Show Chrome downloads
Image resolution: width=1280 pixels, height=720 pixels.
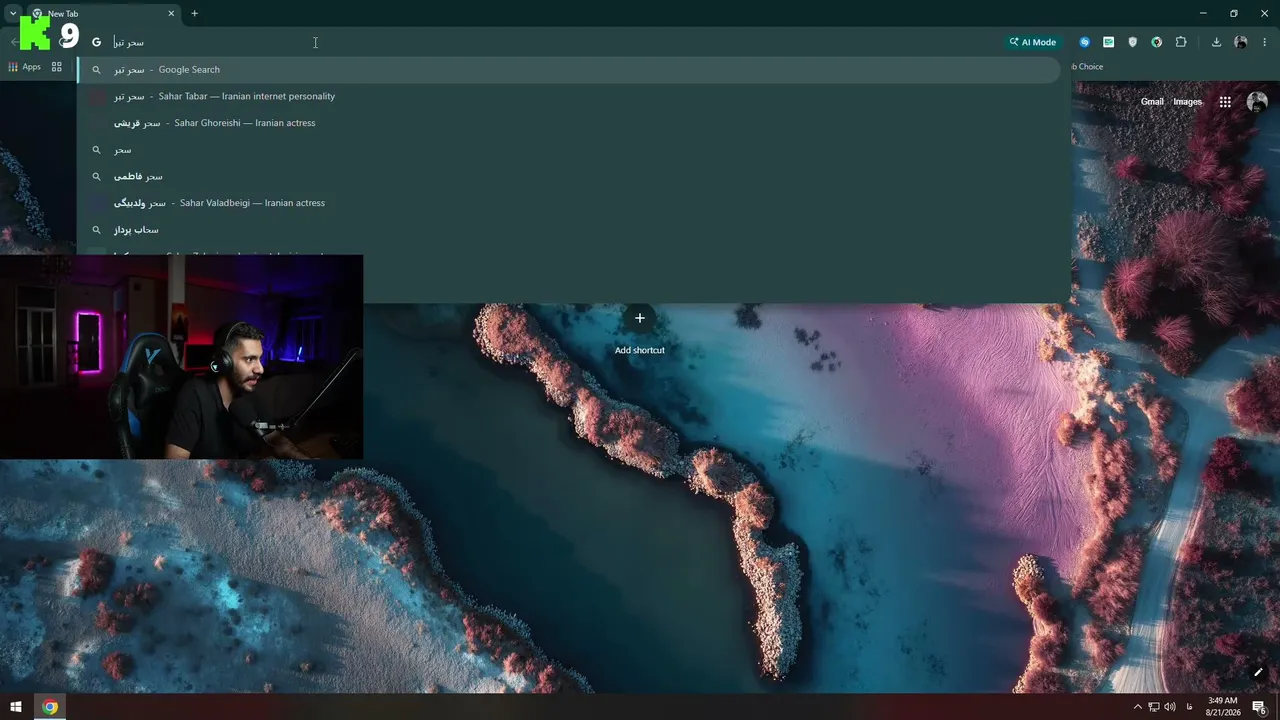pos(1216,42)
